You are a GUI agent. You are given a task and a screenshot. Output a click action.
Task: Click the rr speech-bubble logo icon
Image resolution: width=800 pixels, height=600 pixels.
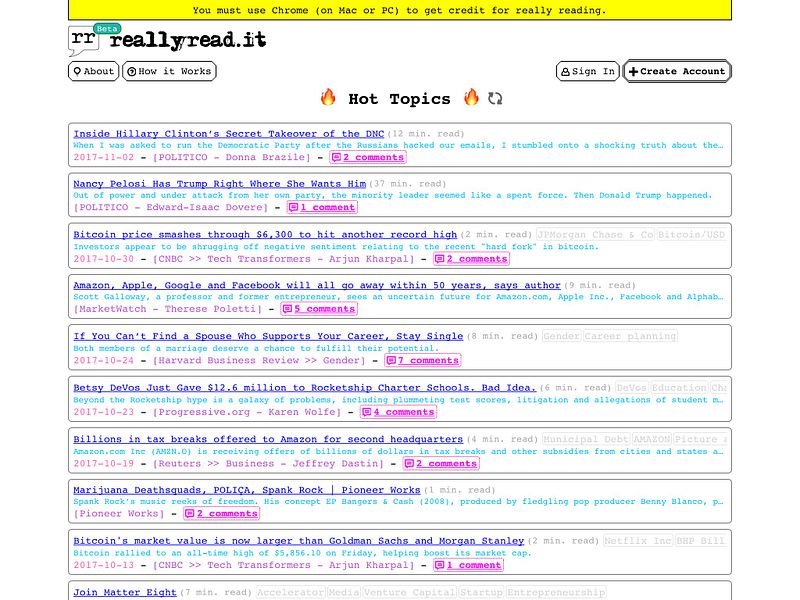point(84,40)
